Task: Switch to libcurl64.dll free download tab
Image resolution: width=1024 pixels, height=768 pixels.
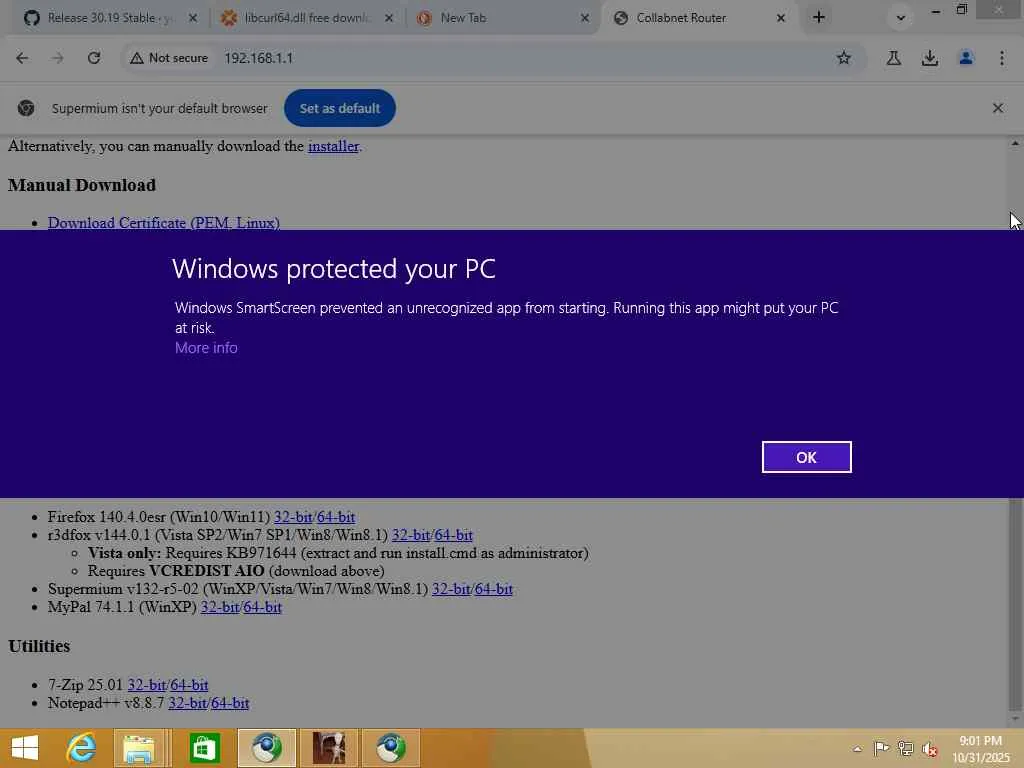Action: click(306, 18)
